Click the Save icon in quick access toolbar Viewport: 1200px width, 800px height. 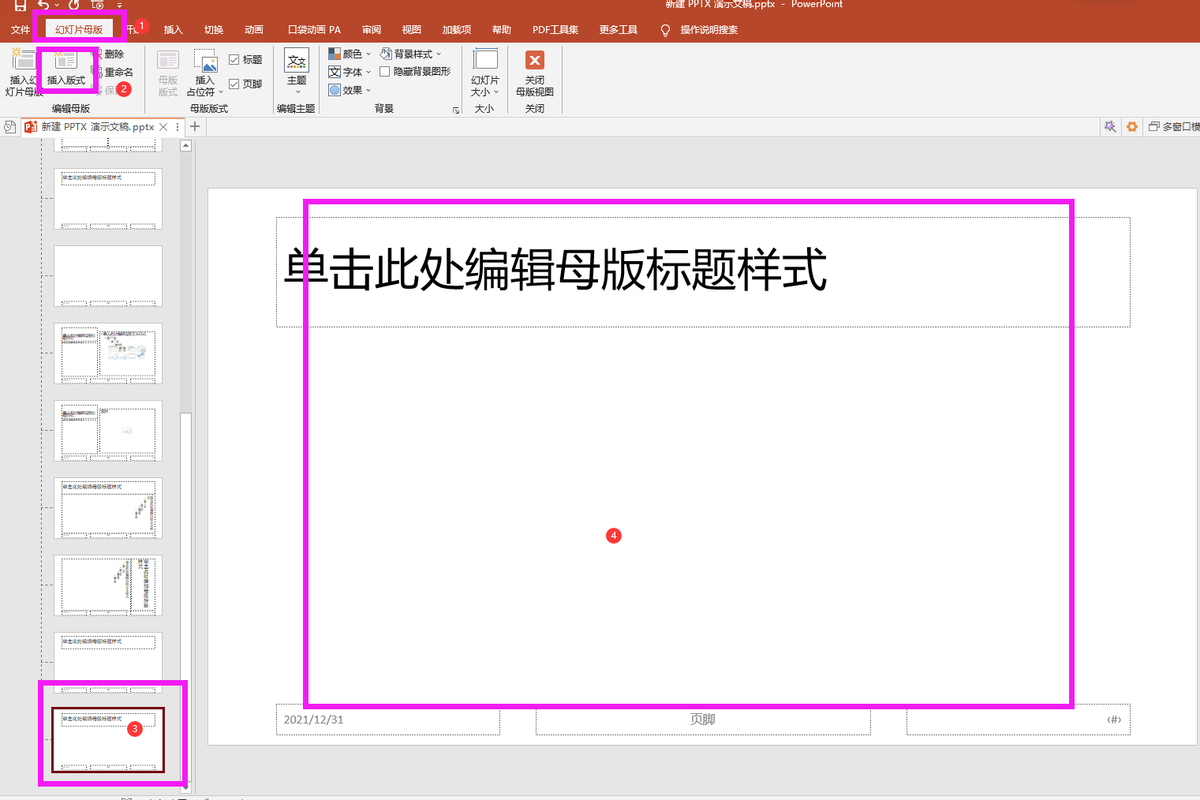(x=20, y=5)
